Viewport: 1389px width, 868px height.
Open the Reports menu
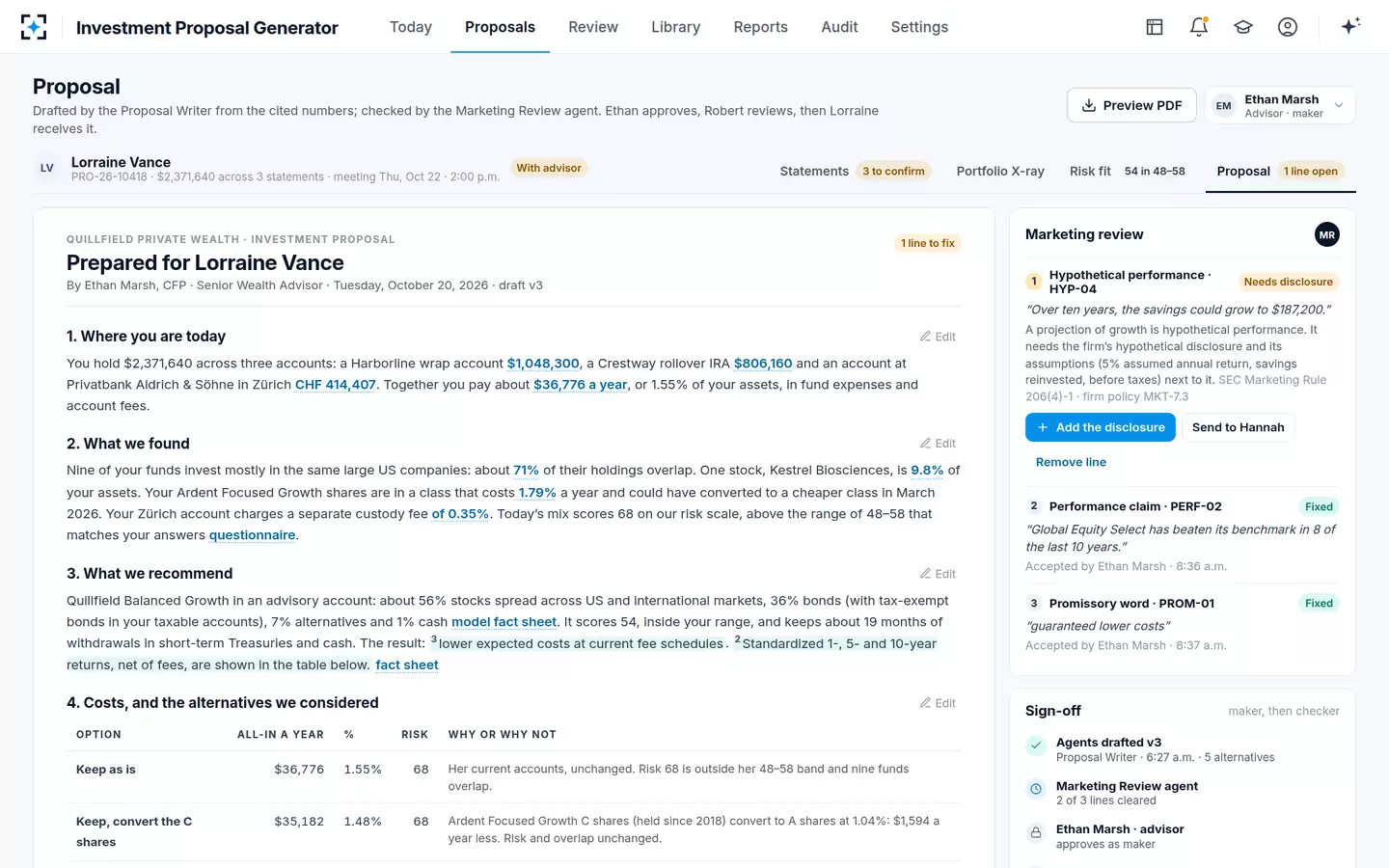click(761, 27)
